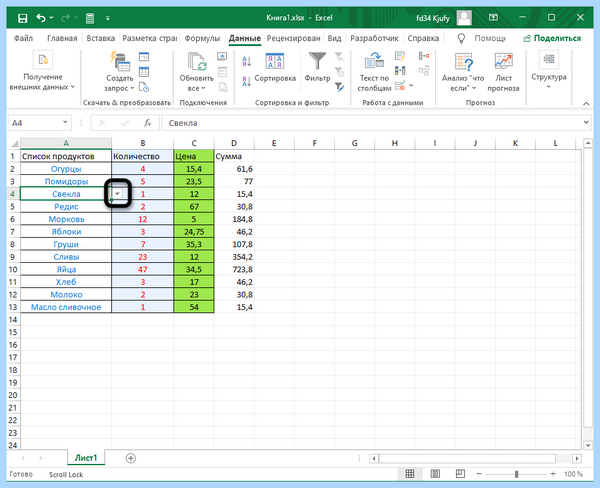The width and height of the screenshot is (600, 488).
Task: Switch to Page Layout view
Action: [x=435, y=474]
